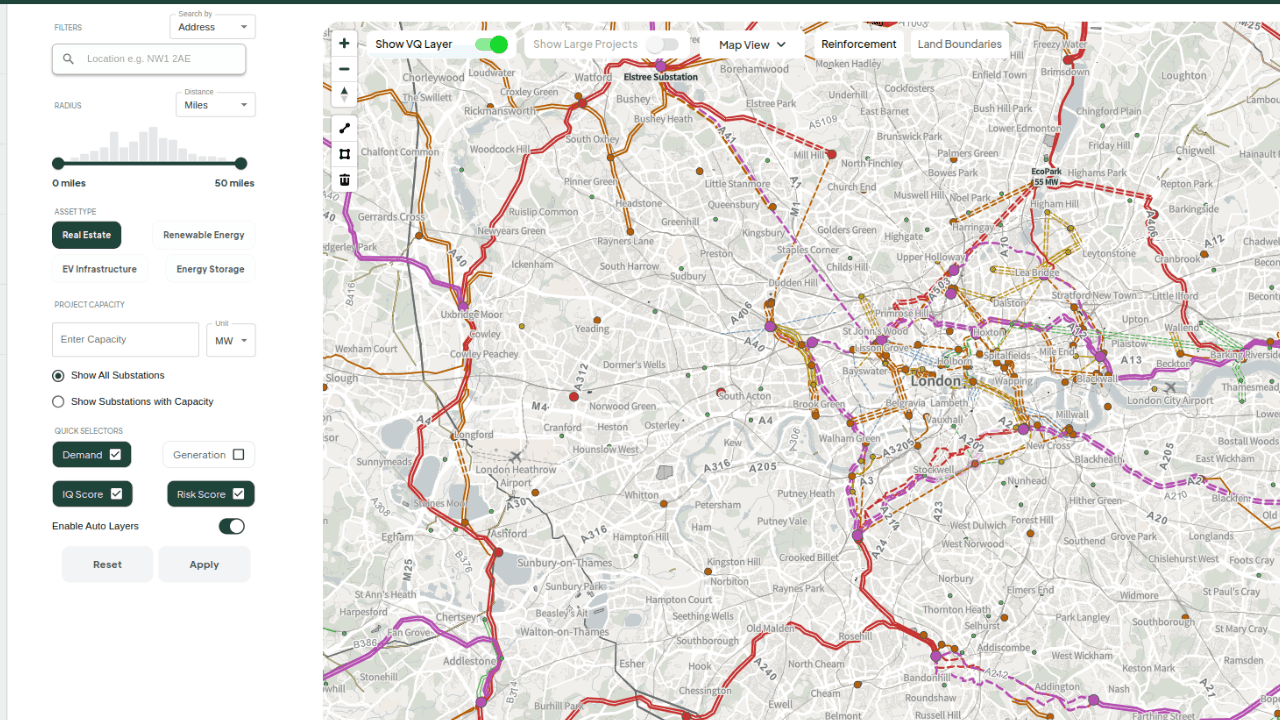The image size is (1280, 720).
Task: Zoom out of the map
Action: pos(344,69)
